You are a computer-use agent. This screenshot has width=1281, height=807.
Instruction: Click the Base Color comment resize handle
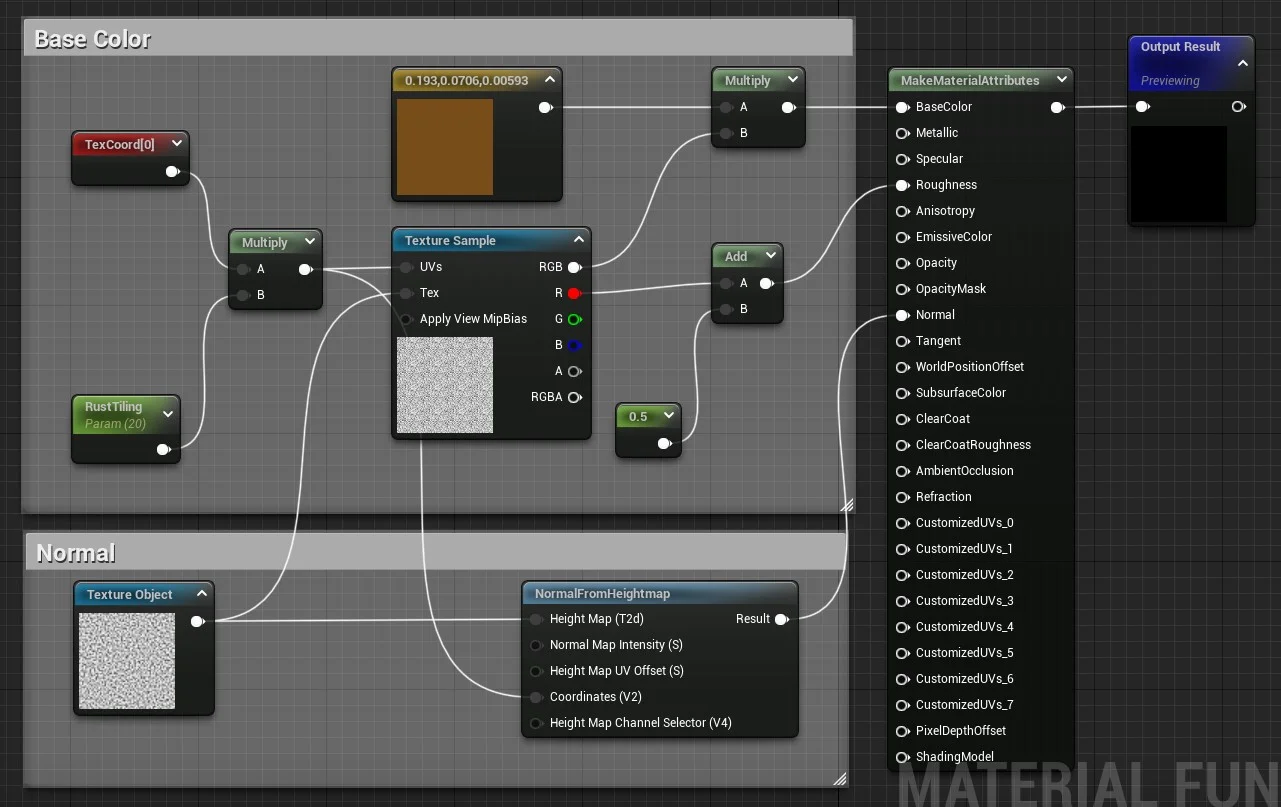point(847,505)
